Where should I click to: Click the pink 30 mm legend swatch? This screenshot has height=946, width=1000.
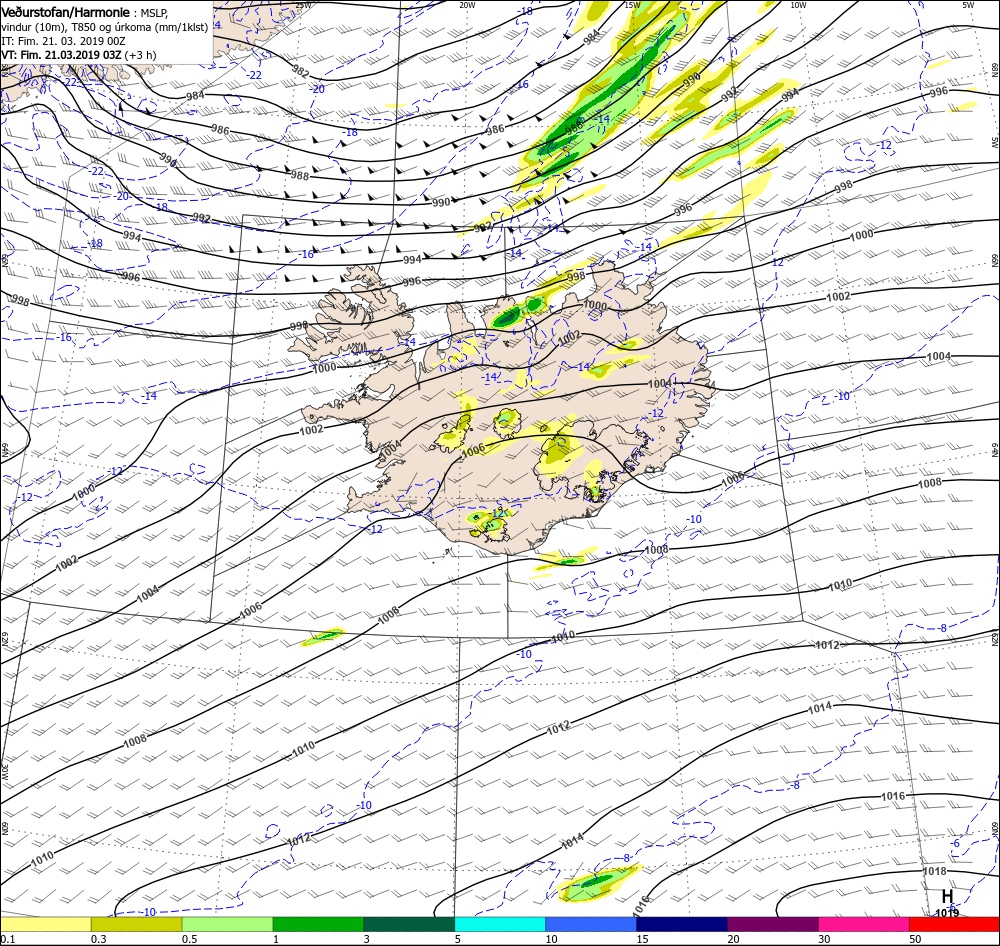tap(864, 925)
